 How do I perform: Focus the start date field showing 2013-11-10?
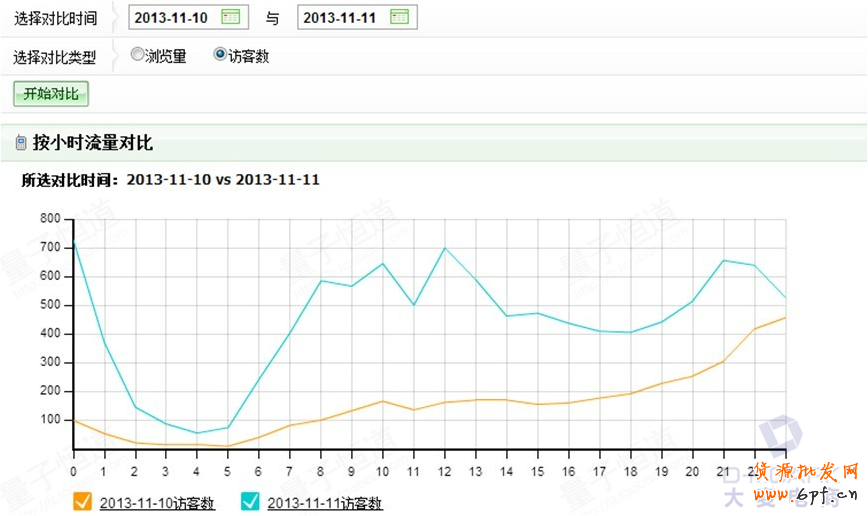[x=174, y=17]
